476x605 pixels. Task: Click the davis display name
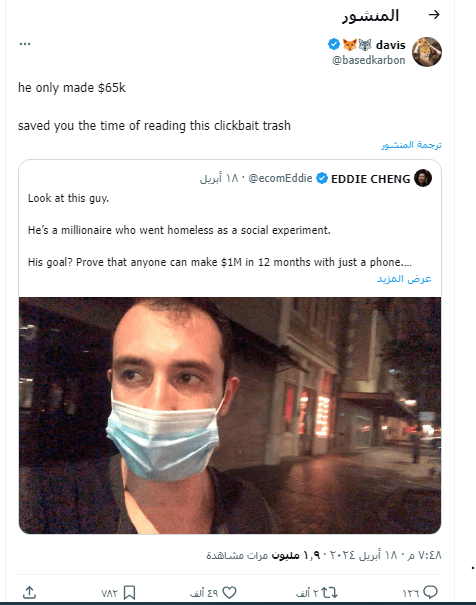tap(390, 45)
